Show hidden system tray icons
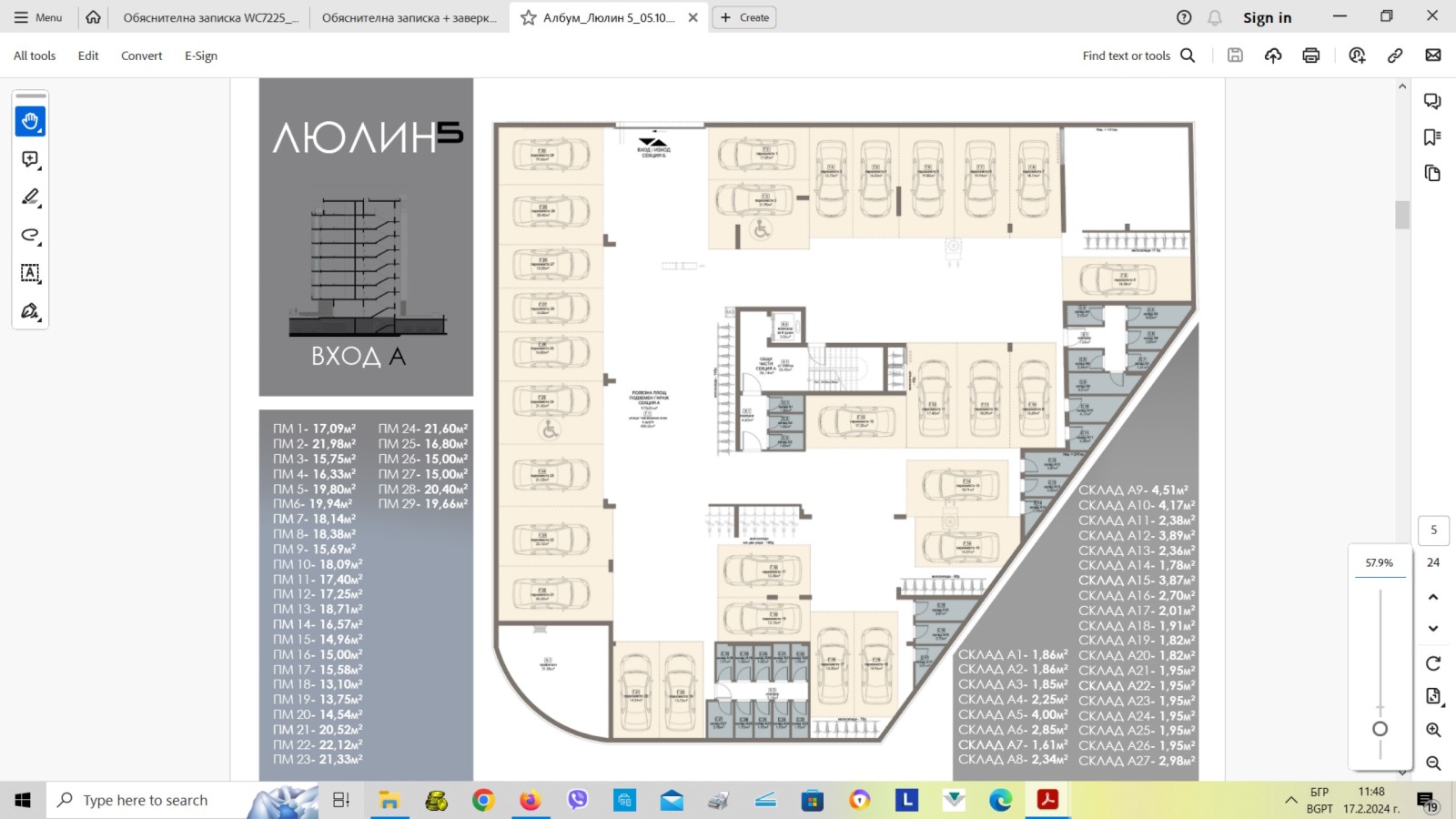The image size is (1456, 819). (1290, 800)
